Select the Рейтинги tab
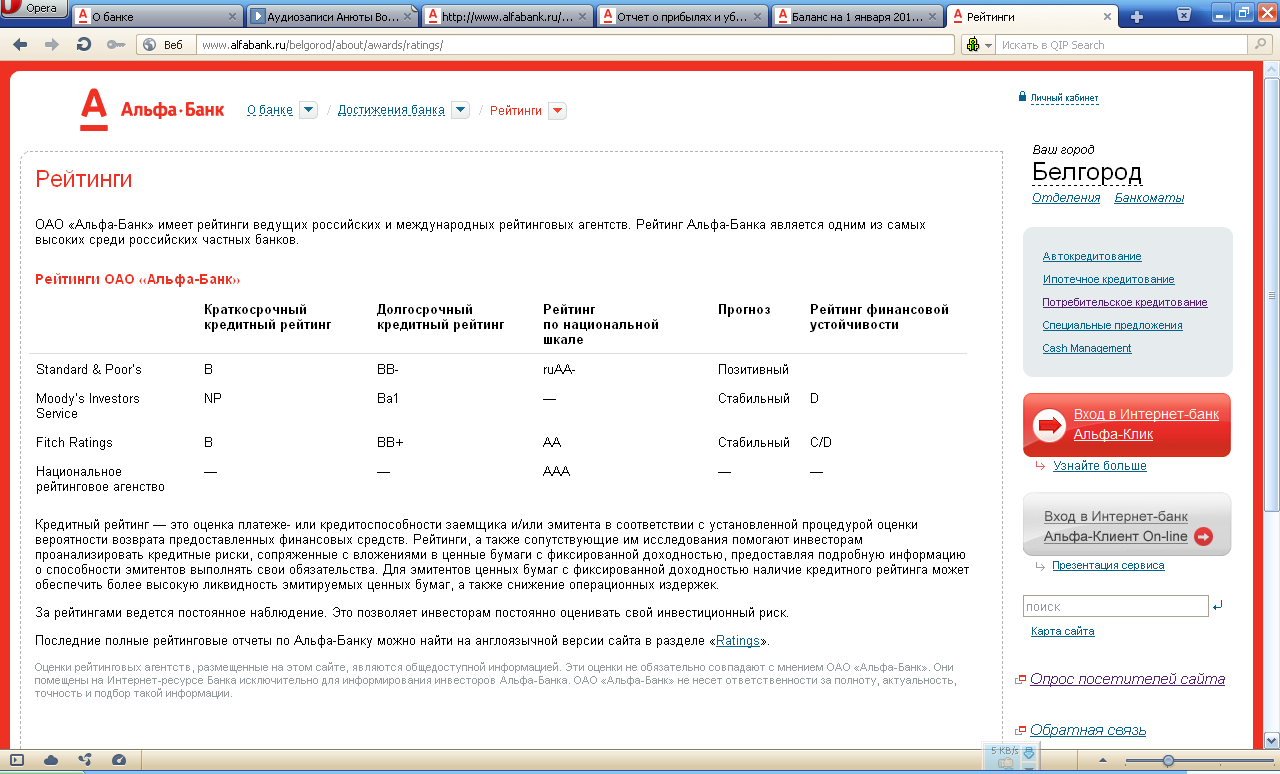 pos(1032,17)
